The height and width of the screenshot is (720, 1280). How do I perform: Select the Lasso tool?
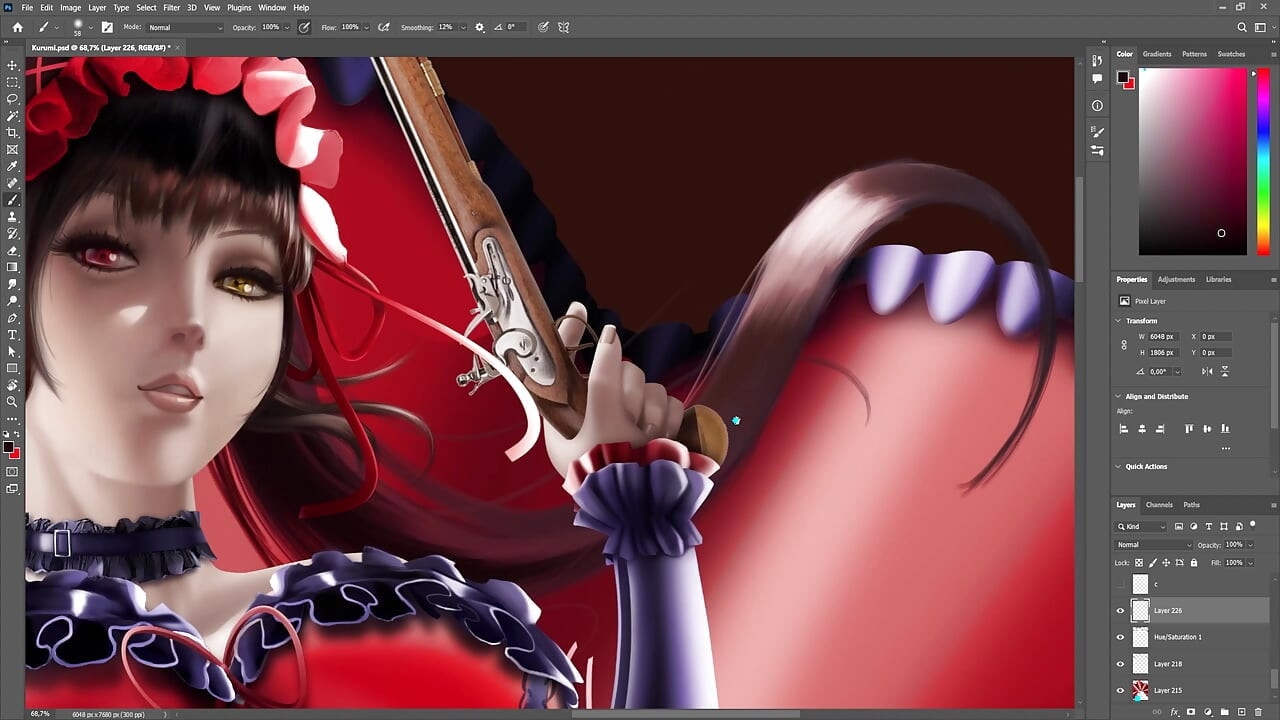[13, 99]
